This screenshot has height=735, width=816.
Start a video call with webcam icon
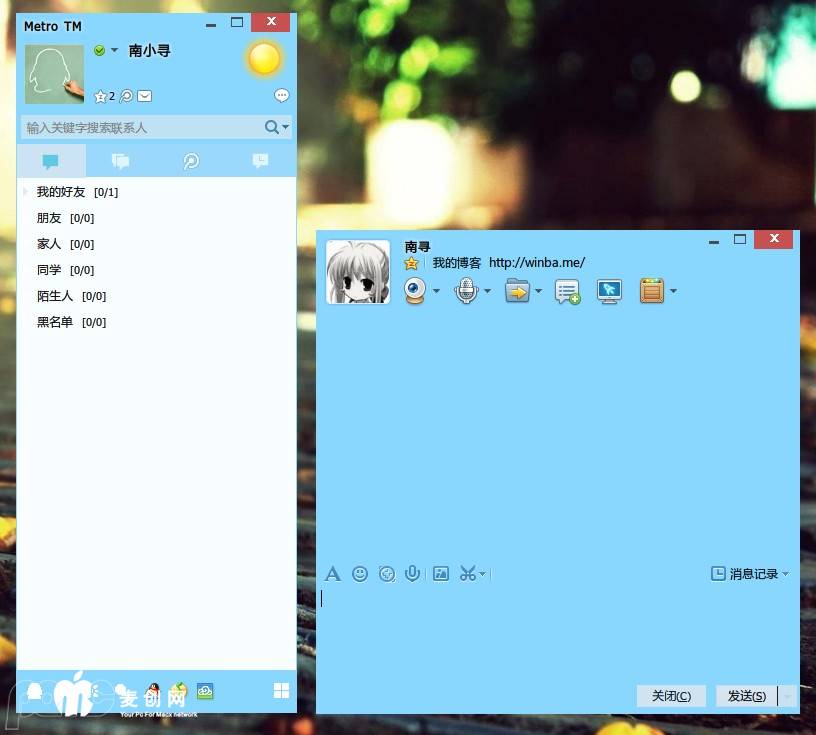[415, 291]
